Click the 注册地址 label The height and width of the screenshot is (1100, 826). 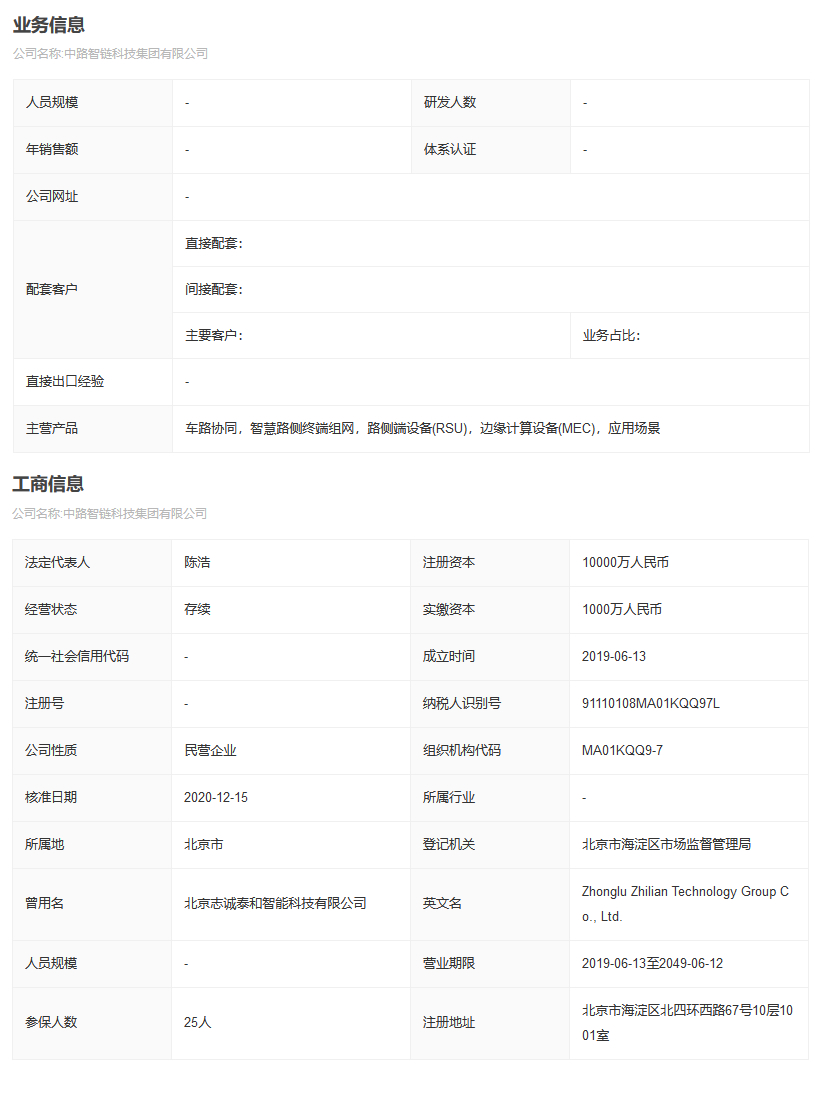(449, 1022)
